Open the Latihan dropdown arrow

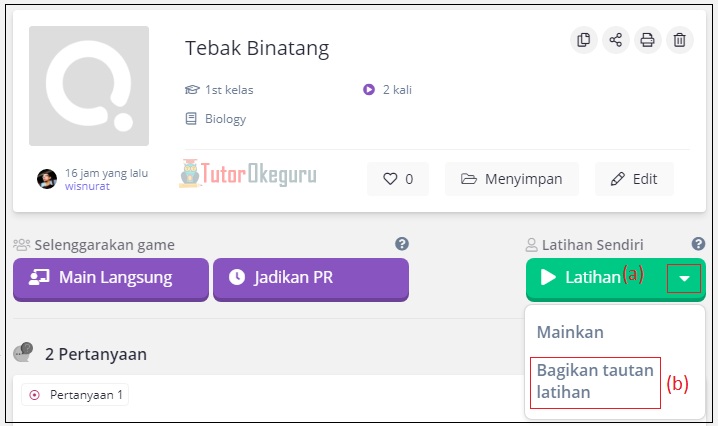tap(684, 279)
